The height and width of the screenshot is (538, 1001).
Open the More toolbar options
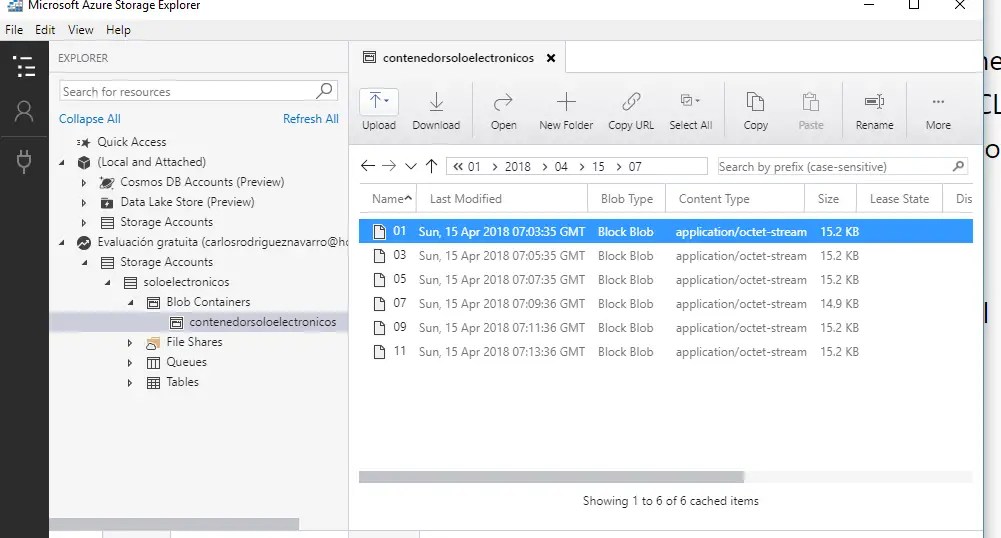(x=938, y=110)
